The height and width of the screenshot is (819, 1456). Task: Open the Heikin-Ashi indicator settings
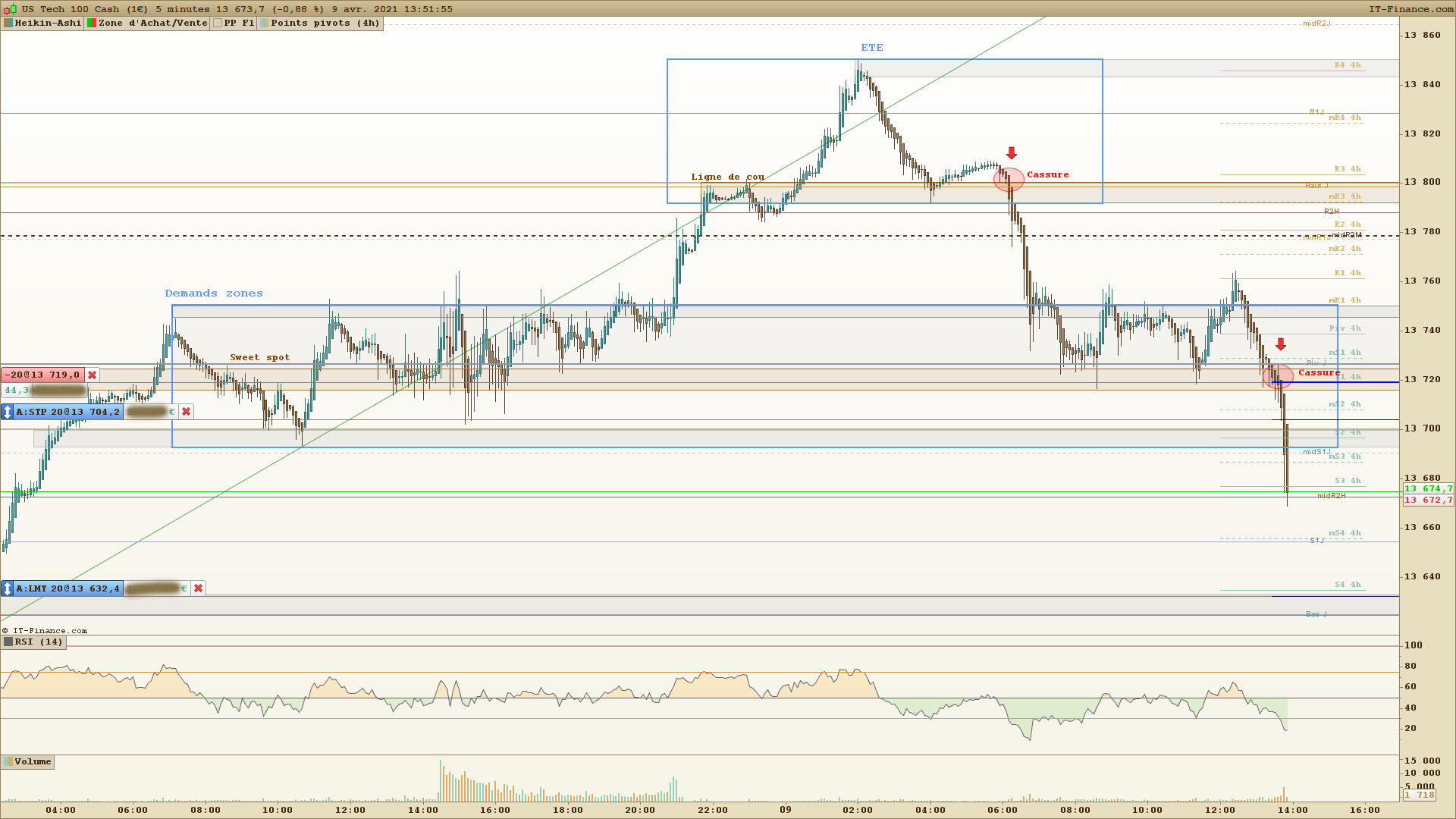point(48,23)
